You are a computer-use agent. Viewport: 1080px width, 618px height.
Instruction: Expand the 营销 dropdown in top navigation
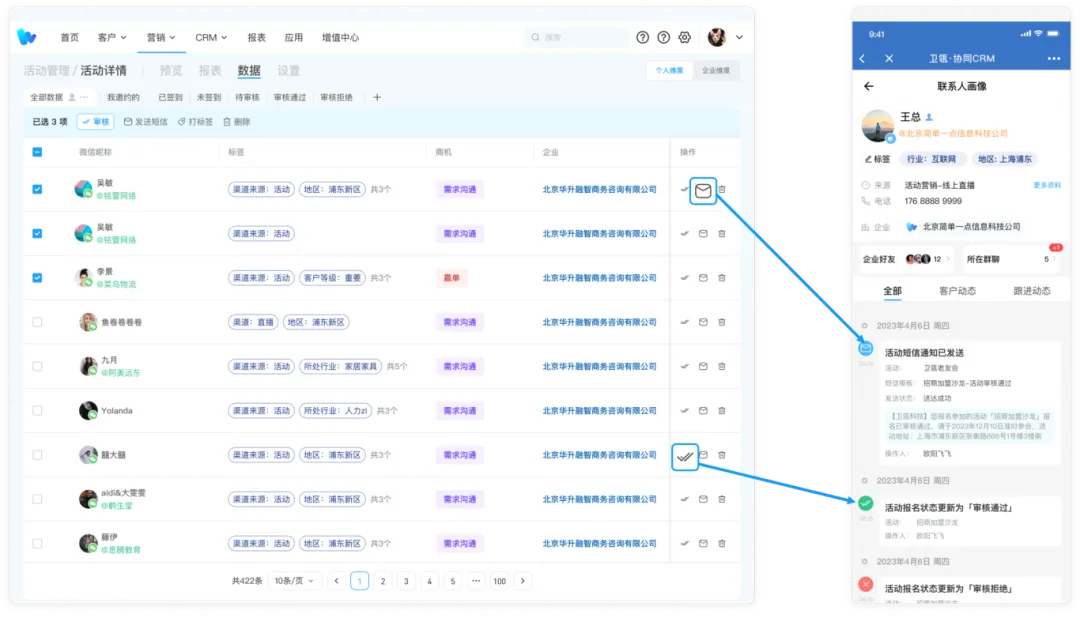[160, 38]
